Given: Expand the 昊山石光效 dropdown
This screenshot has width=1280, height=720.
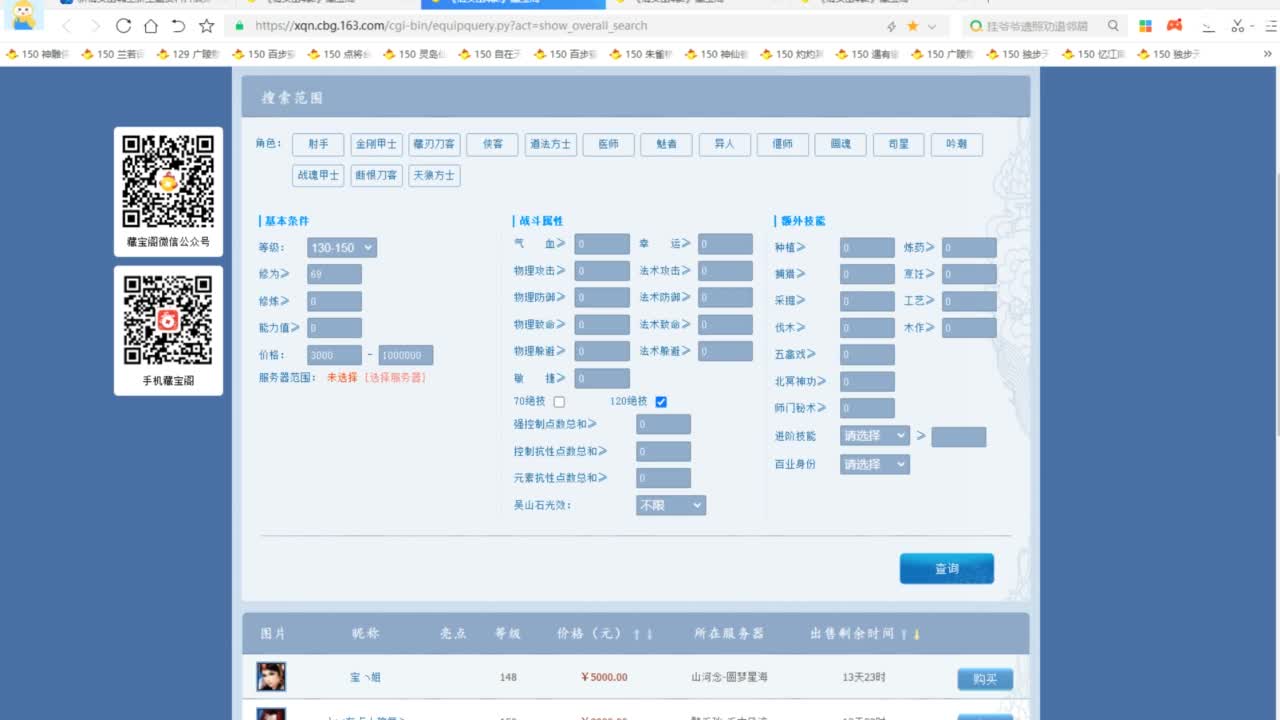Looking at the screenshot, I should coord(670,506).
